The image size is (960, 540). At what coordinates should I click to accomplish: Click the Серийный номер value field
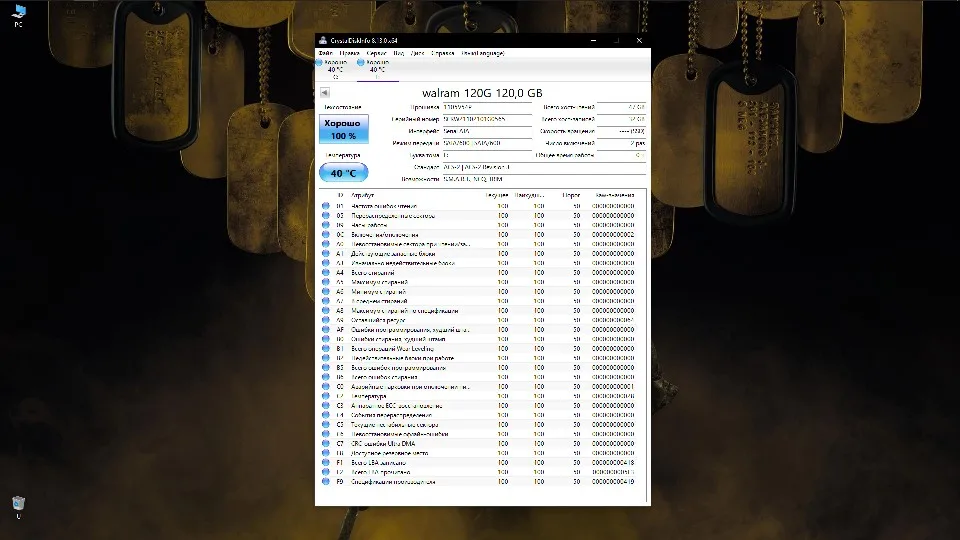tap(487, 119)
